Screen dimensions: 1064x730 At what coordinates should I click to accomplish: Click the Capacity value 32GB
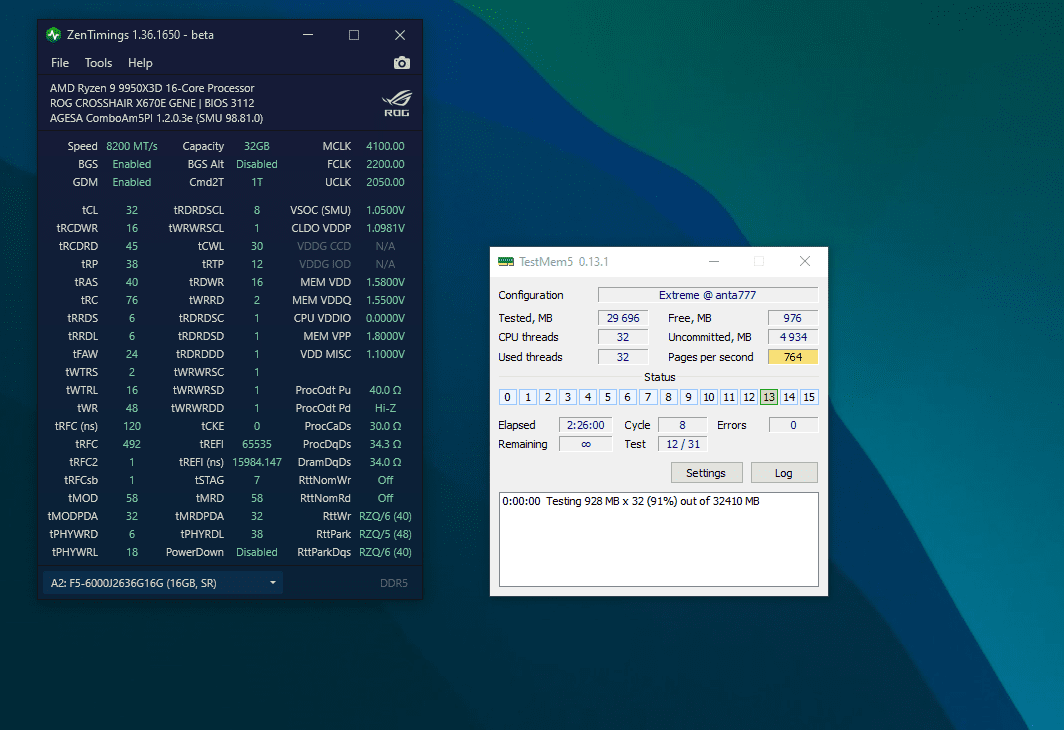click(x=256, y=146)
